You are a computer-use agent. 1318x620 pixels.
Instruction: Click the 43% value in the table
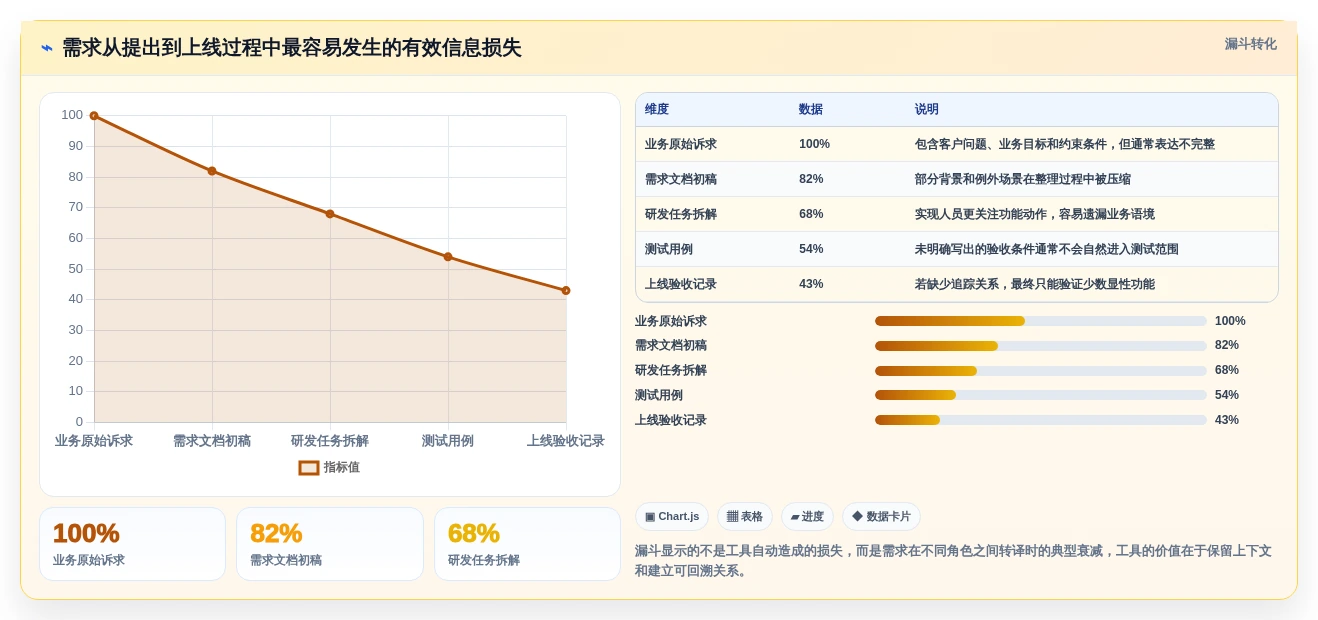point(811,284)
